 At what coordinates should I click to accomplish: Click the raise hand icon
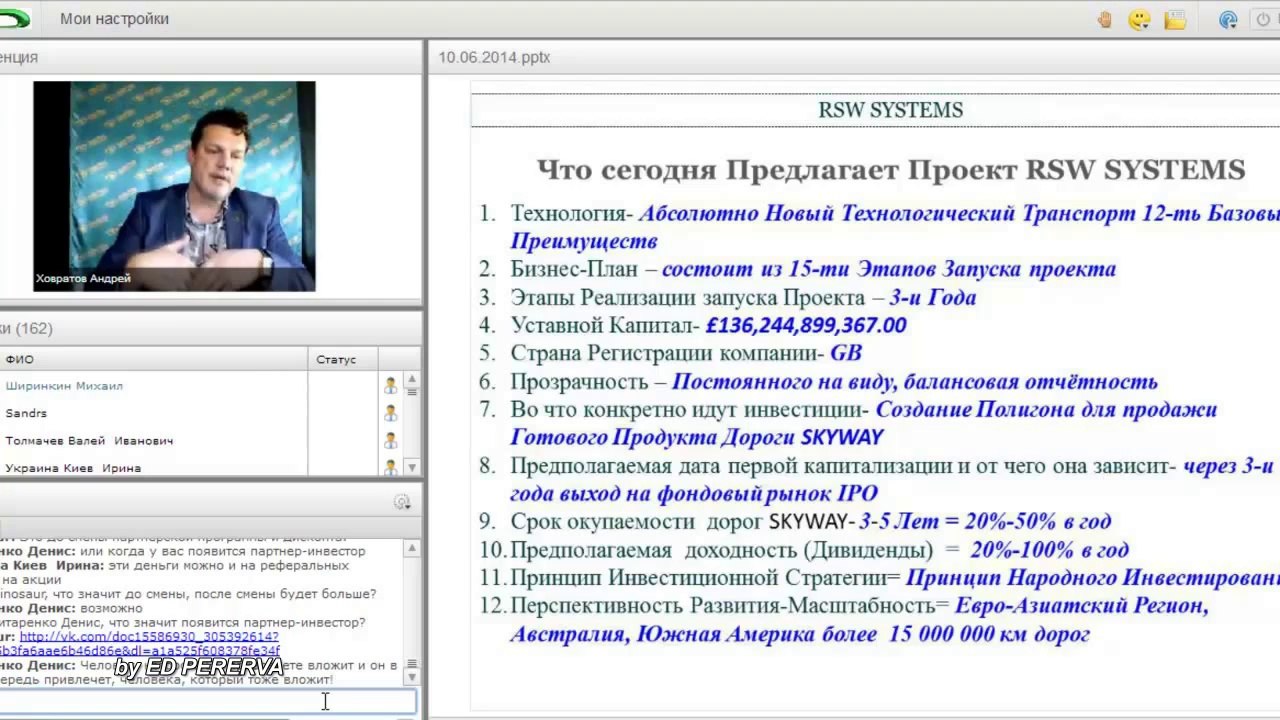[1105, 19]
